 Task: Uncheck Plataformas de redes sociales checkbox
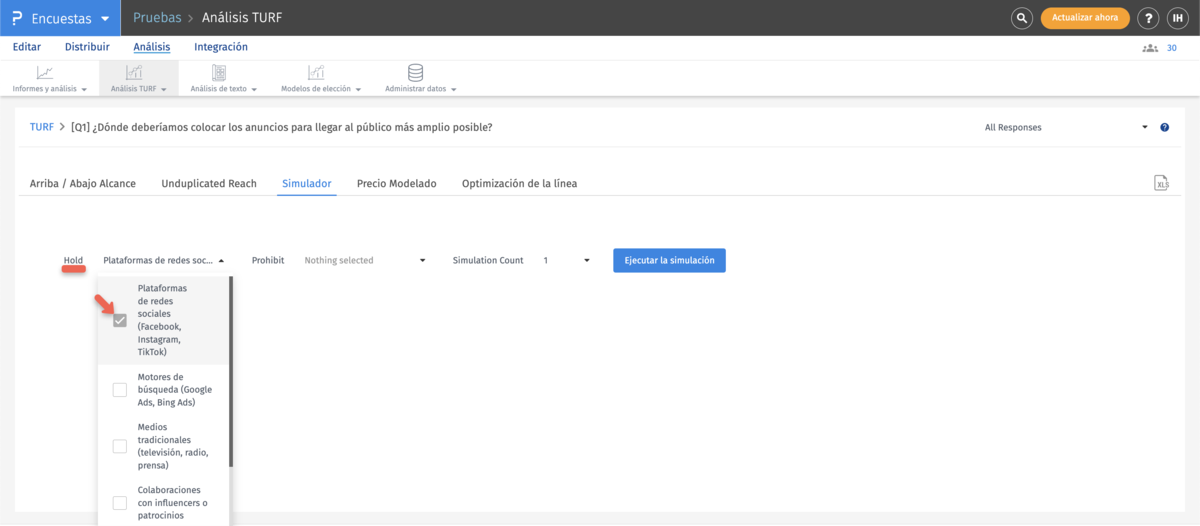pyautogui.click(x=120, y=321)
